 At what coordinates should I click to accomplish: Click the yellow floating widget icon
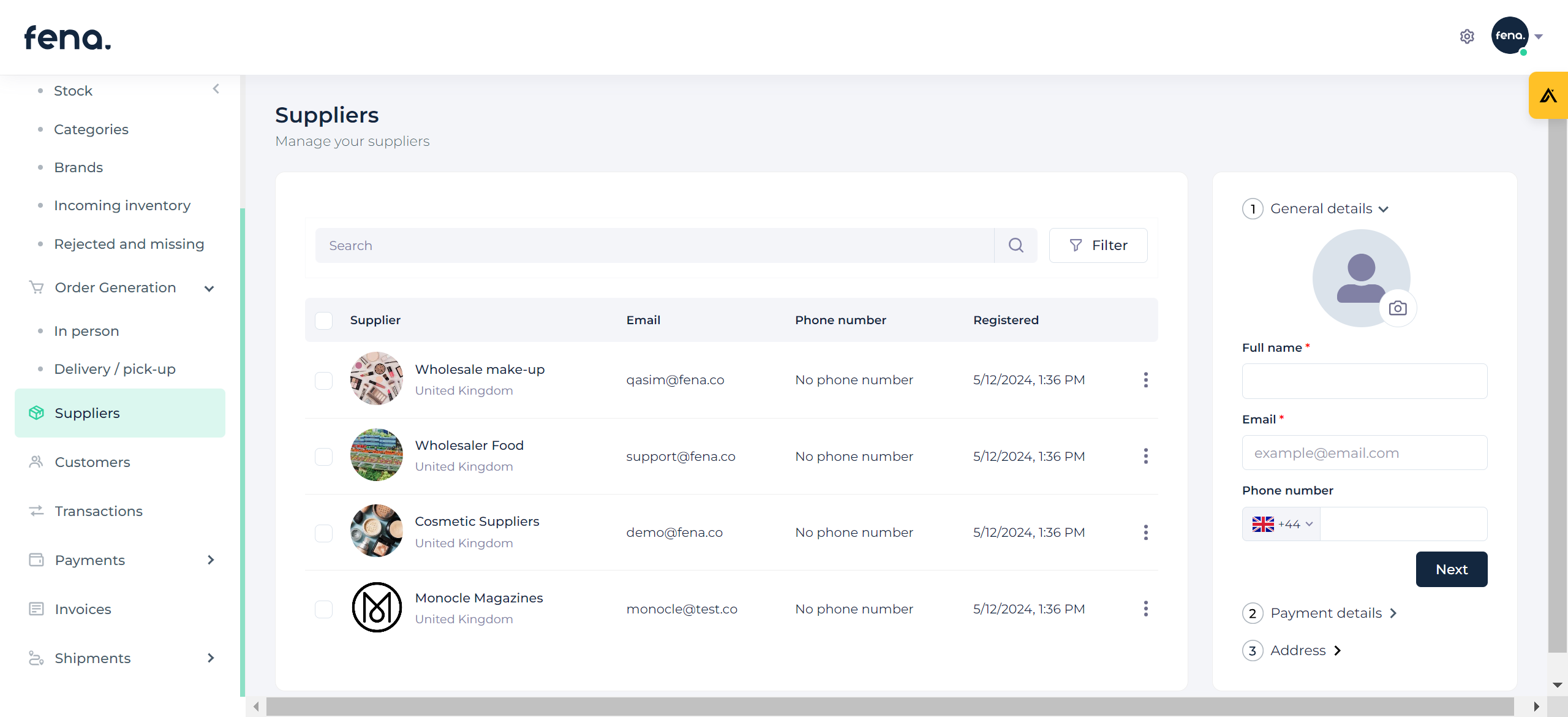(1548, 96)
